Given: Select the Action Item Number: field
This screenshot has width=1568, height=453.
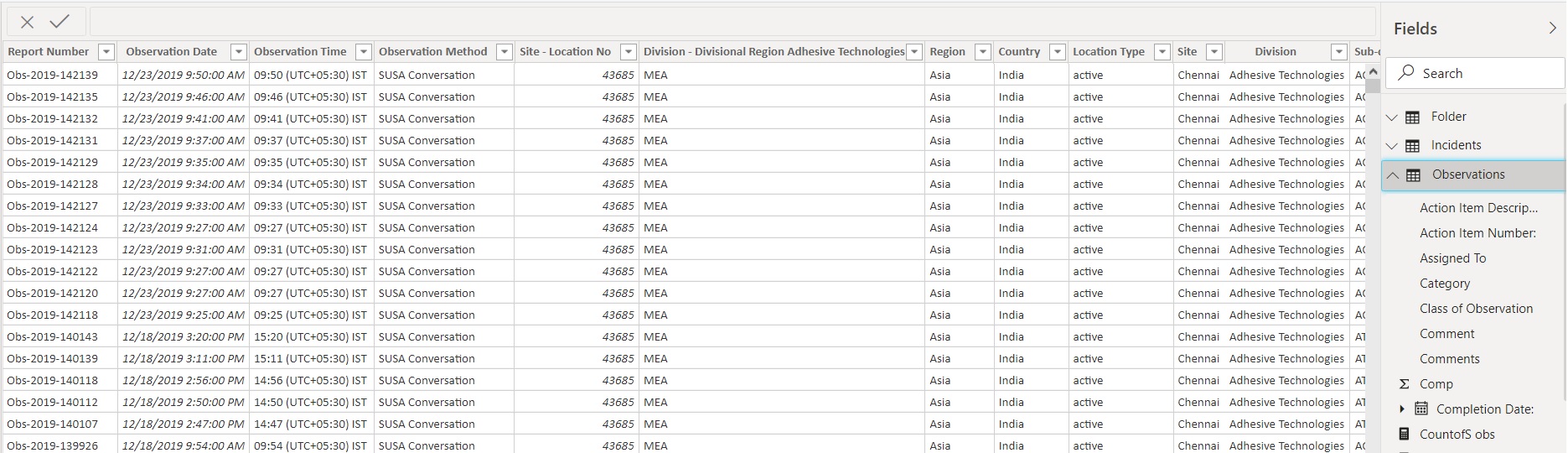Looking at the screenshot, I should tap(1477, 233).
